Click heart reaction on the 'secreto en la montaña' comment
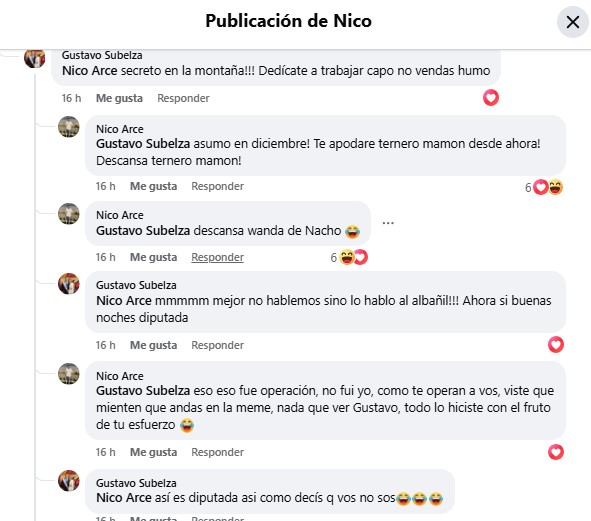This screenshot has height=521, width=591. (x=491, y=98)
